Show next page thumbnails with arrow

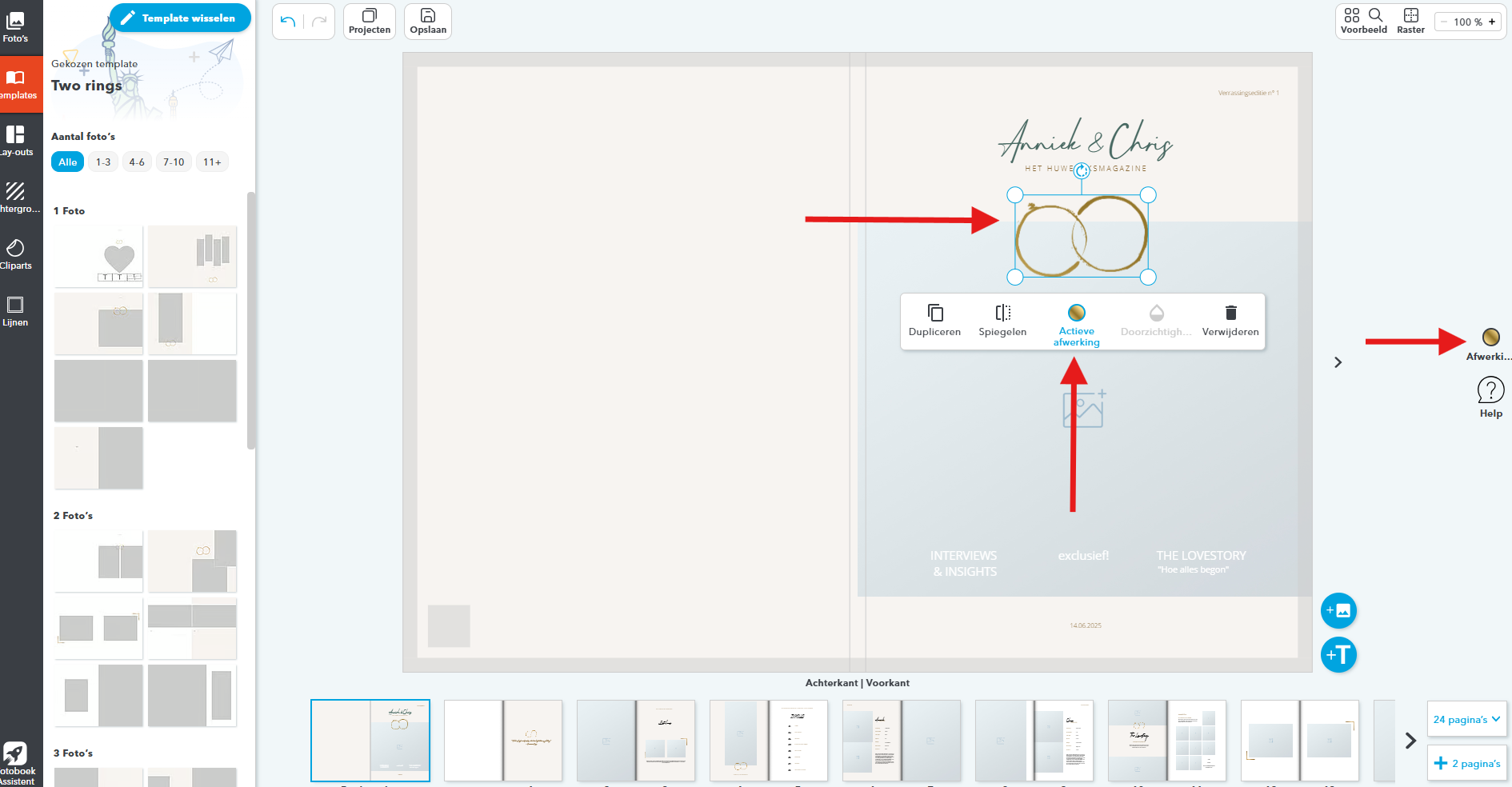click(1410, 741)
